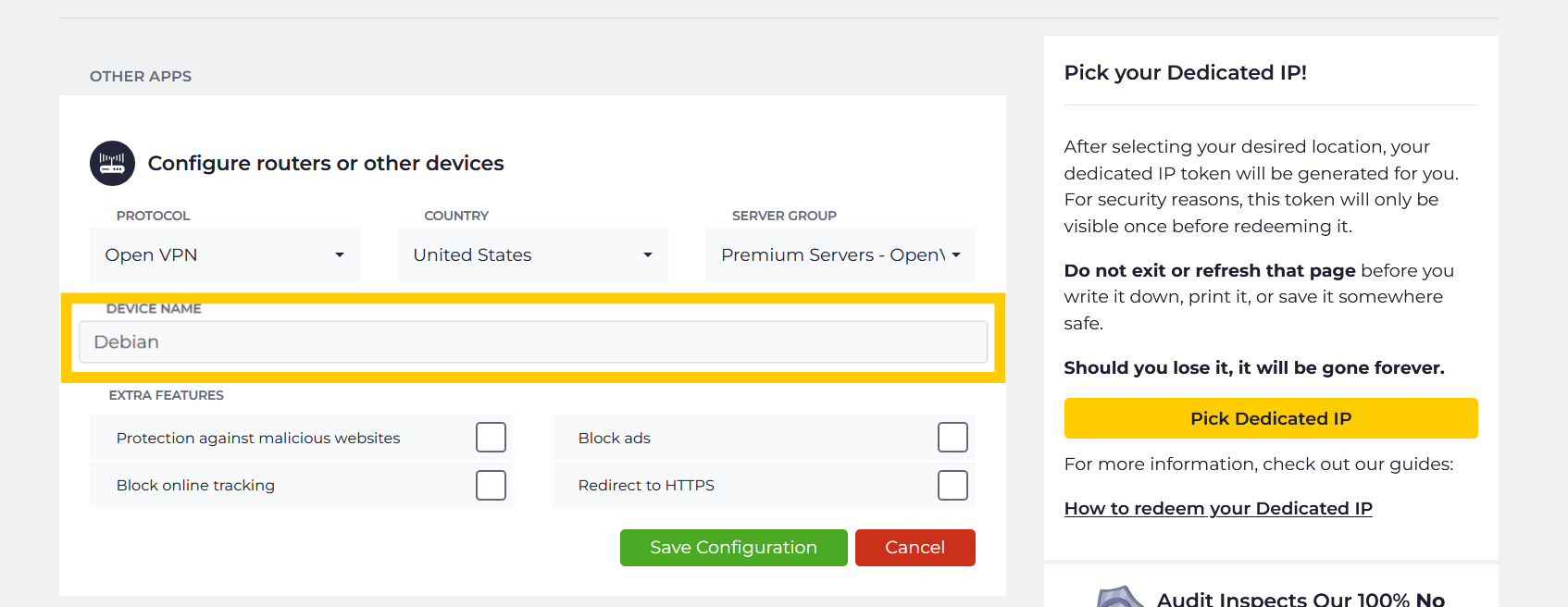Tick the Block online tracking checkbox

click(x=491, y=485)
